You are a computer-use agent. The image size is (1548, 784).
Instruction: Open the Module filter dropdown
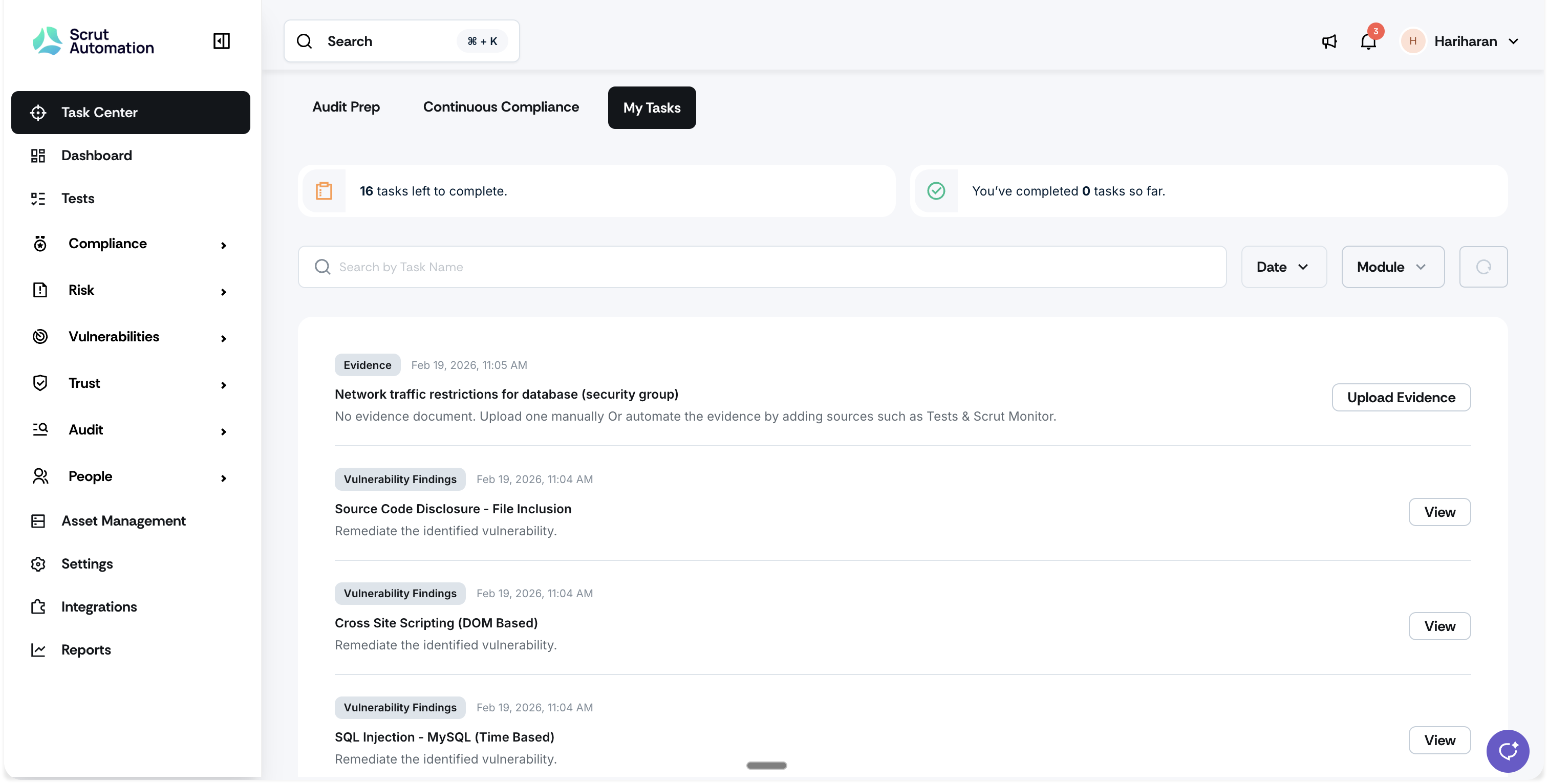1392,267
